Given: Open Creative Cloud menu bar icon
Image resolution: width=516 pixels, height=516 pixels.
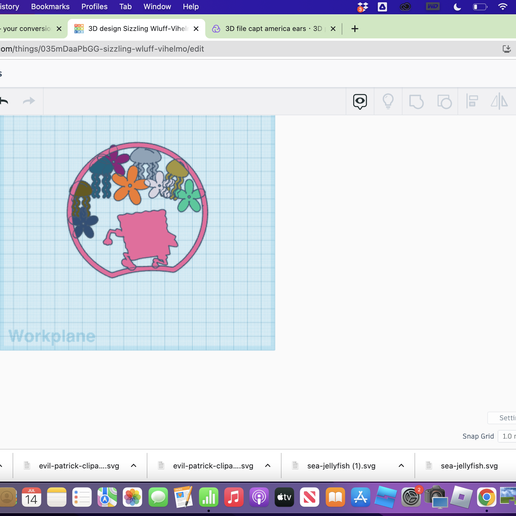Looking at the screenshot, I should tap(405, 7).
